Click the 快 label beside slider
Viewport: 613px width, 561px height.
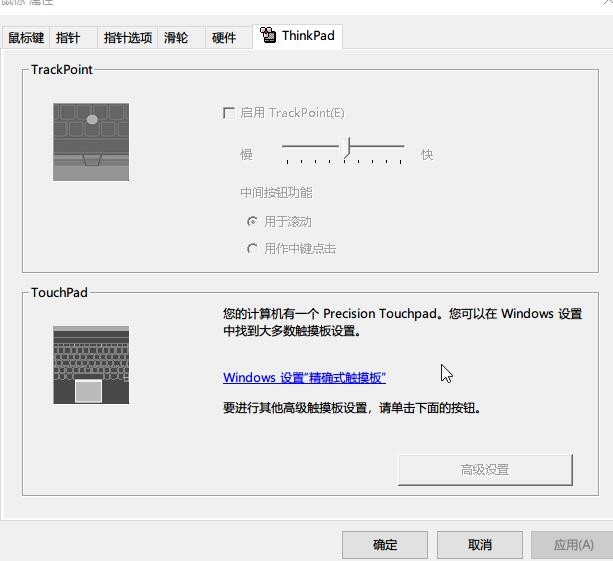pyautogui.click(x=427, y=154)
